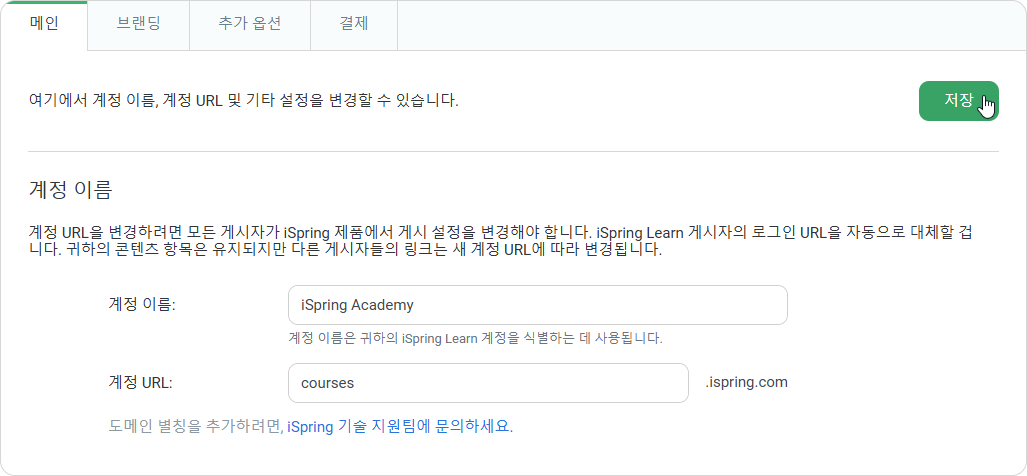The image size is (1027, 476).
Task: Click into the 계정 URL field
Action: (488, 383)
